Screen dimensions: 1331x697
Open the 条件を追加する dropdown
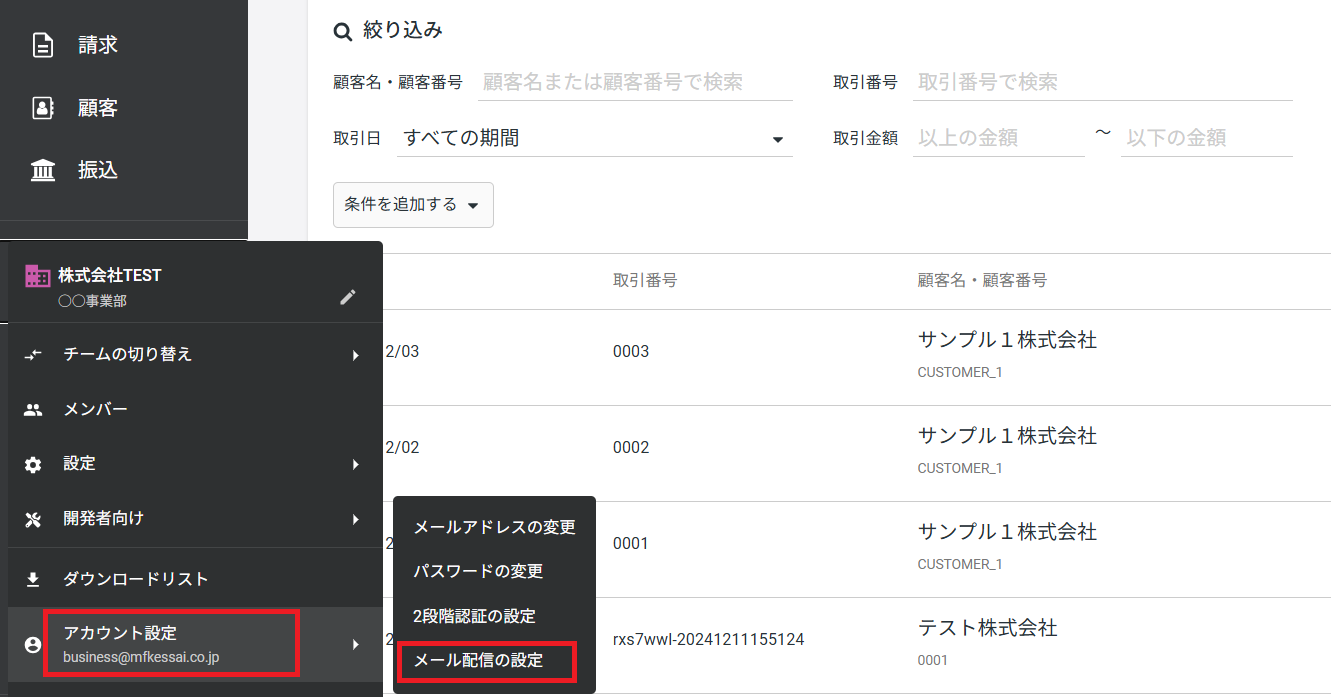[x=413, y=205]
